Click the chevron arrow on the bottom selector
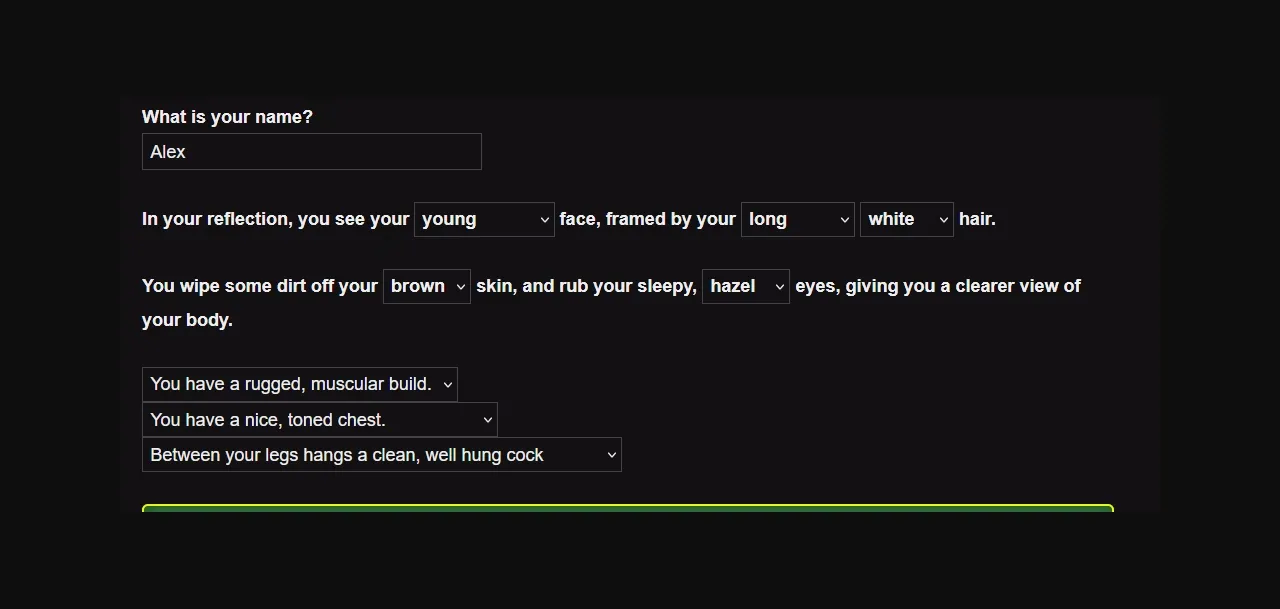This screenshot has height=609, width=1280. [x=611, y=455]
